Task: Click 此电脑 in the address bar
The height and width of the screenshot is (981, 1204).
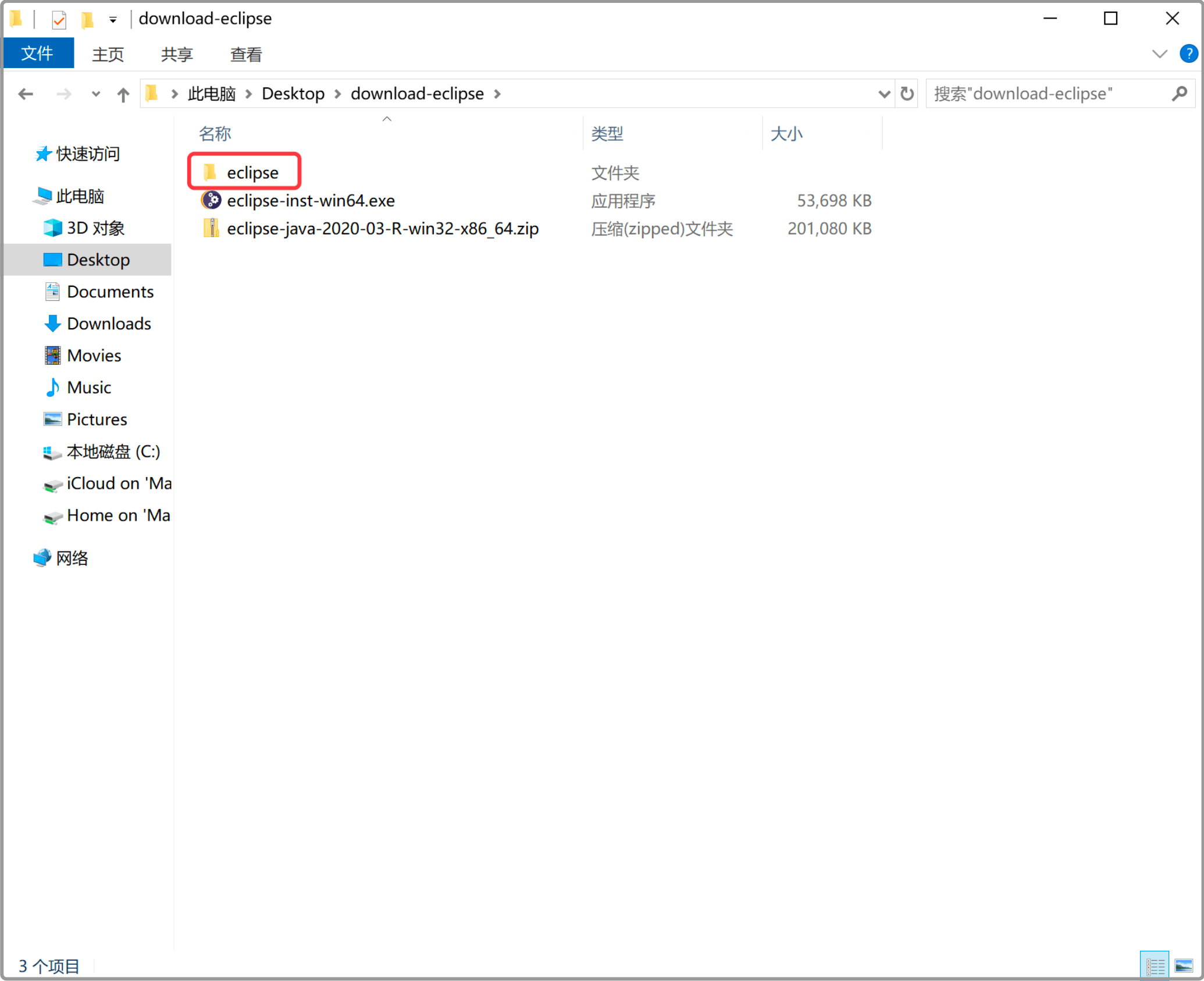Action: pyautogui.click(x=211, y=94)
